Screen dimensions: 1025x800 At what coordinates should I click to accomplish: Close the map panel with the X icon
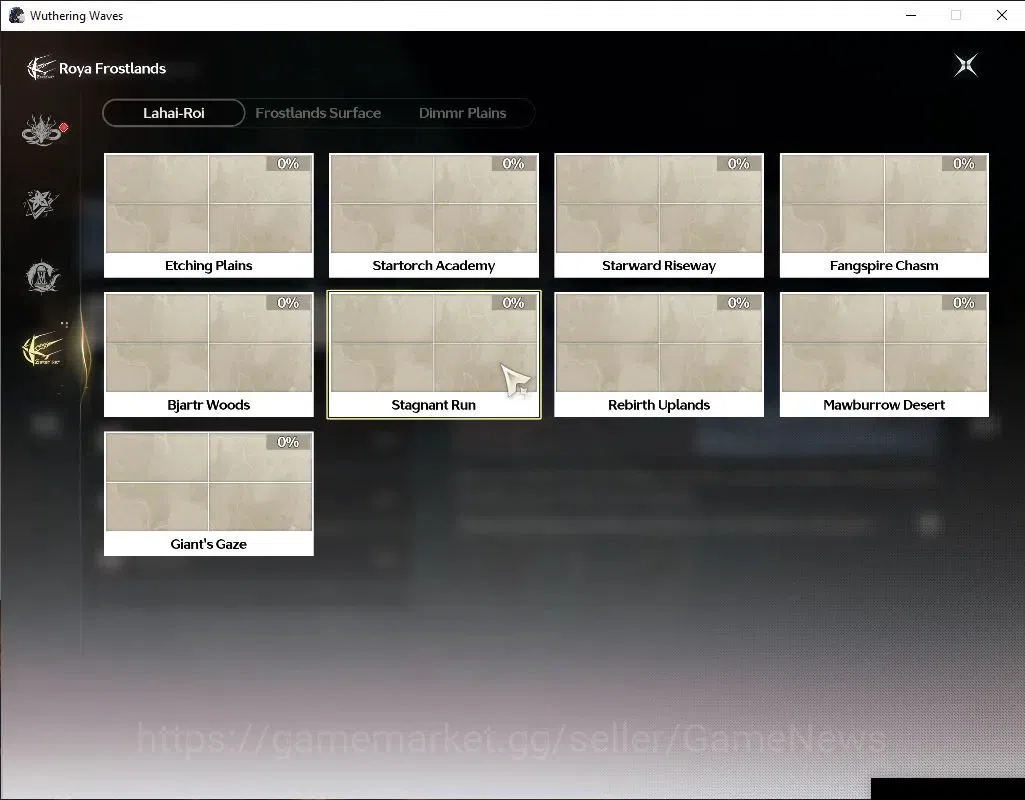[x=966, y=65]
